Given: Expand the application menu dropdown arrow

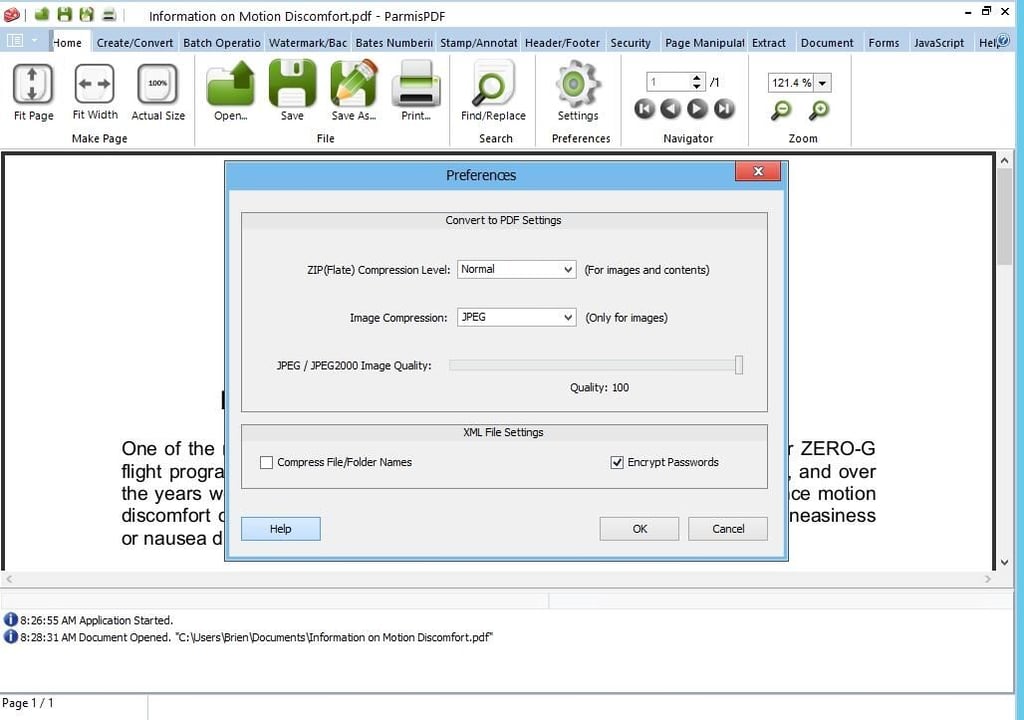Looking at the screenshot, I should pos(35,41).
